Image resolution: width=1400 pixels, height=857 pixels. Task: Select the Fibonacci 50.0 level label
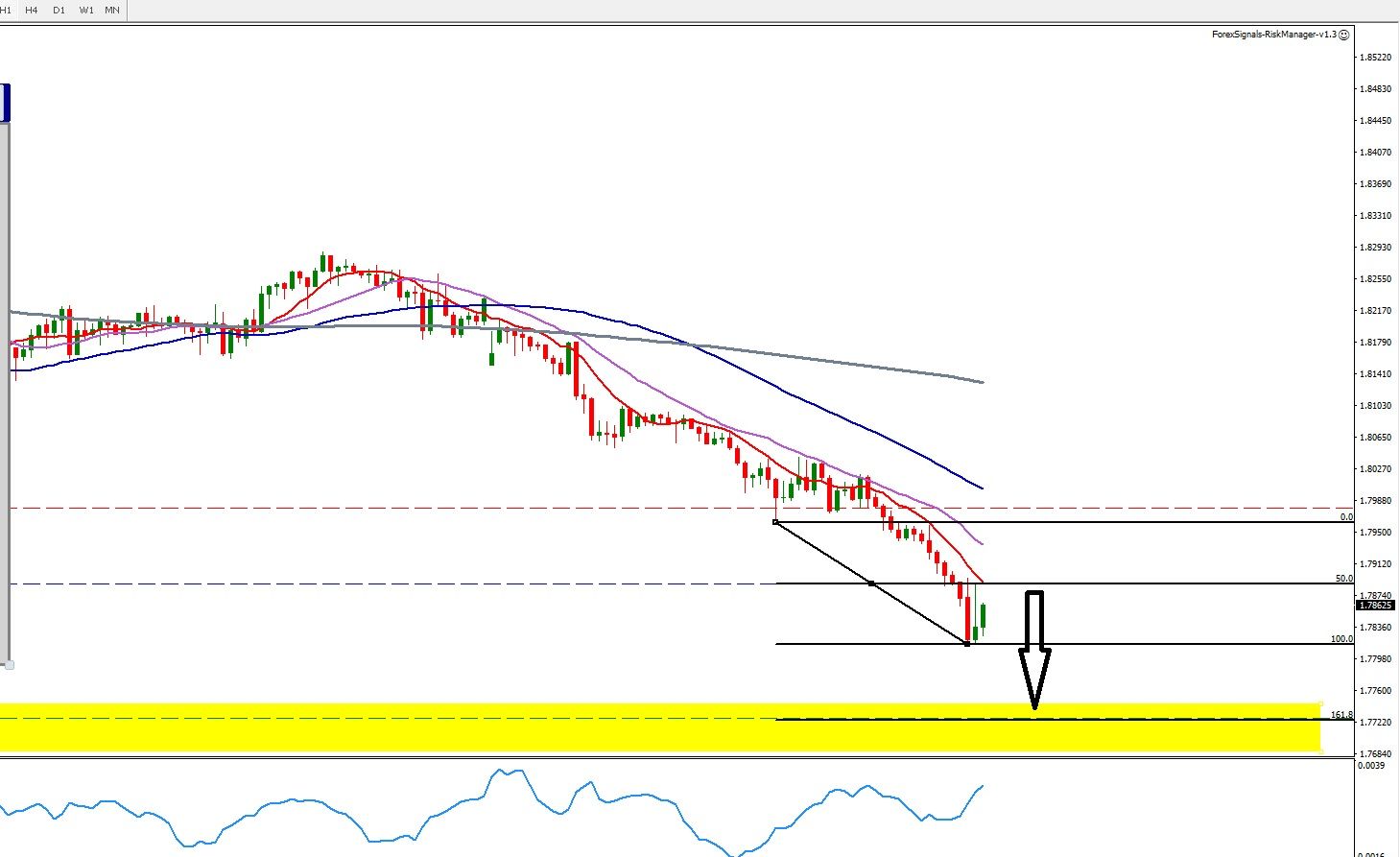(1344, 579)
